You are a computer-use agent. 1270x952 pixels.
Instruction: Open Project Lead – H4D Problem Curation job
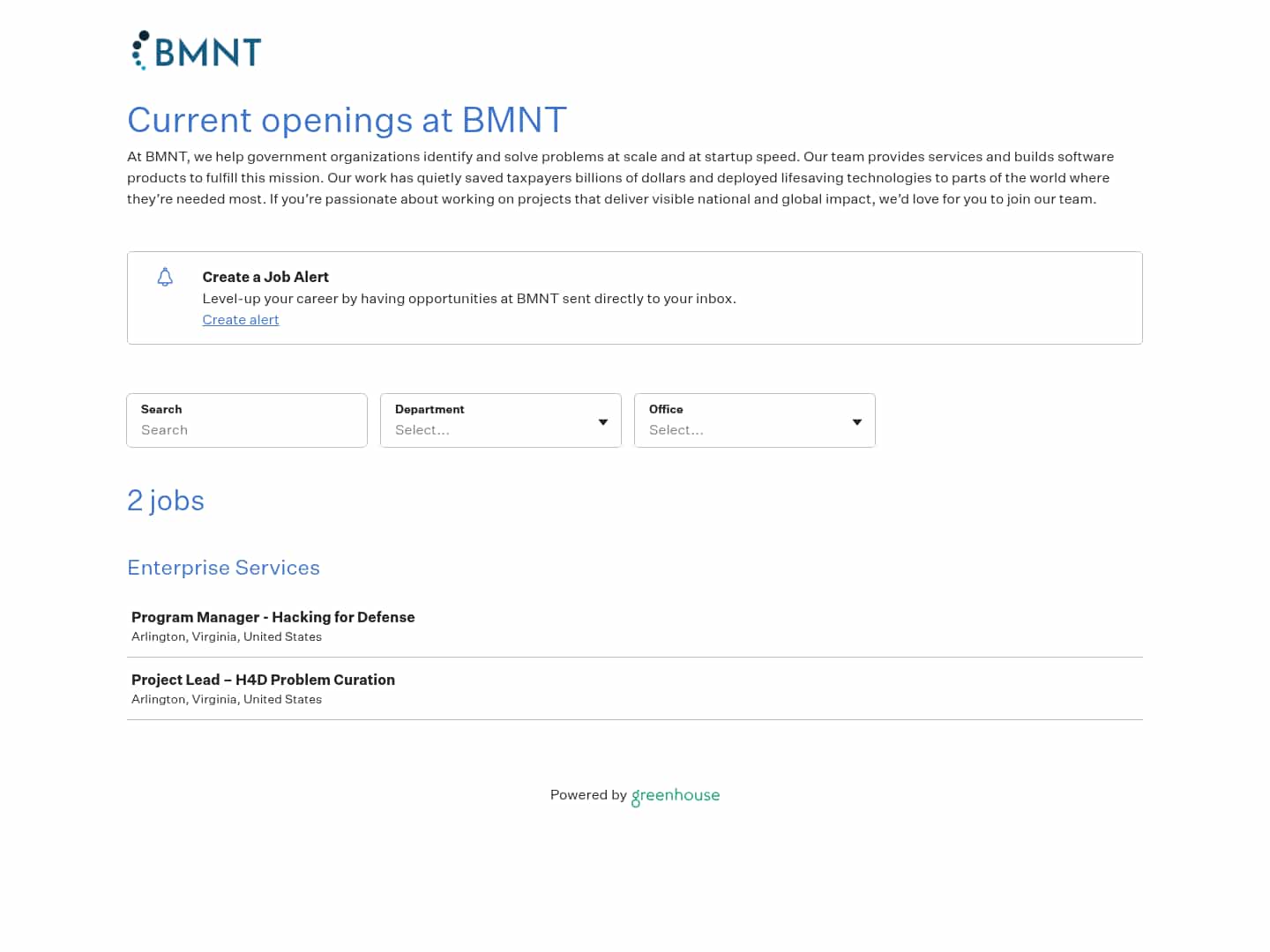[635, 688]
